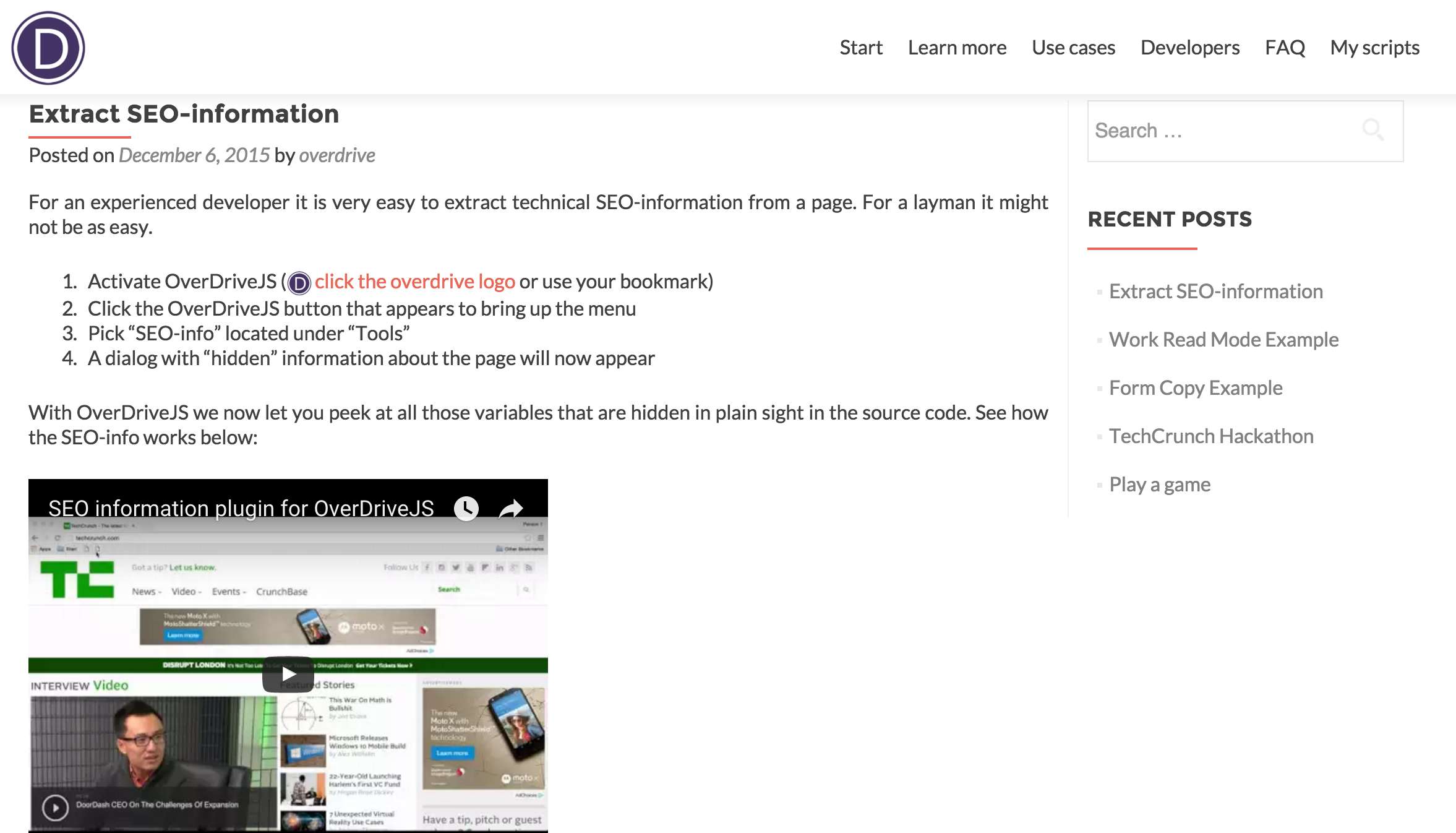Navigate to the FAQ page
Image resolution: width=1456 pixels, height=833 pixels.
[1285, 48]
